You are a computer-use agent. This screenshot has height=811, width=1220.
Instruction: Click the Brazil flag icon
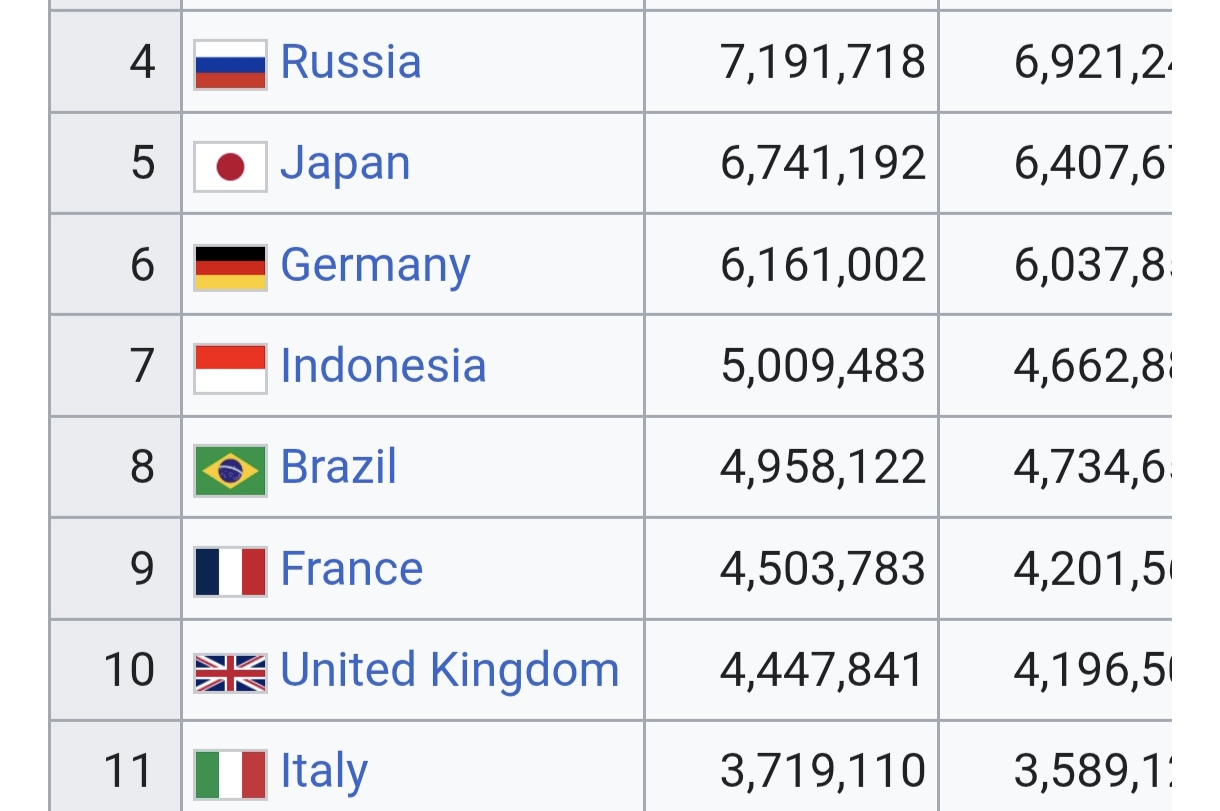(x=230, y=470)
